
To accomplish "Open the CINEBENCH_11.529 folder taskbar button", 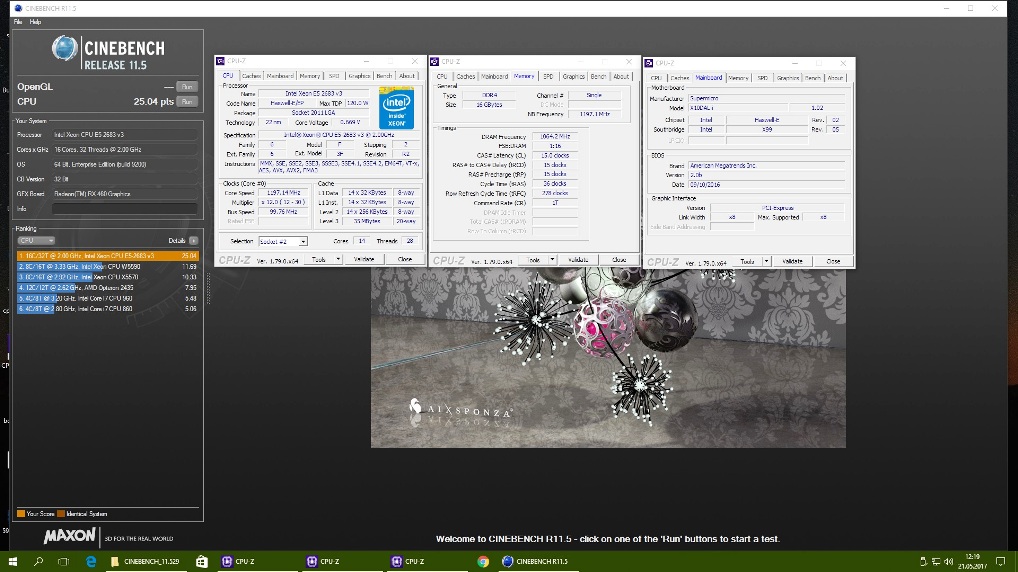I will [x=145, y=562].
